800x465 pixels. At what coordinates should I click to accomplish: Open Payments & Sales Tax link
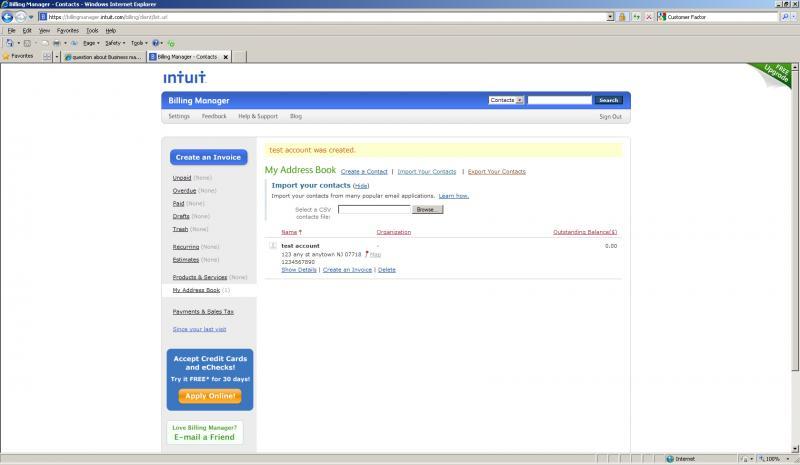pyautogui.click(x=203, y=311)
